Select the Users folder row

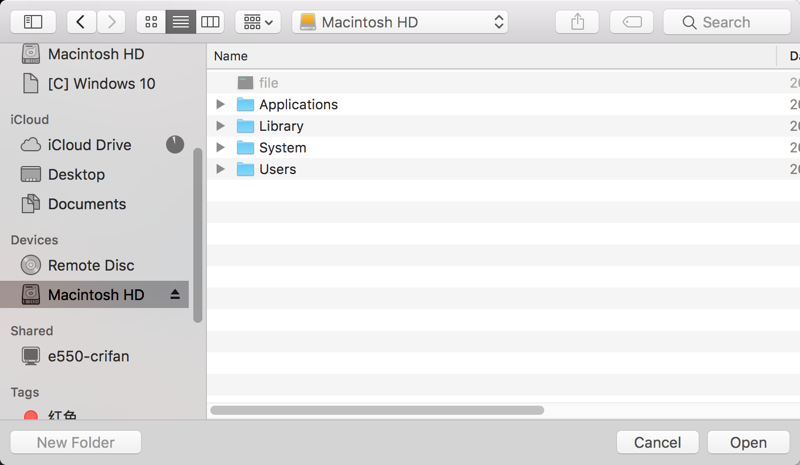pos(504,169)
